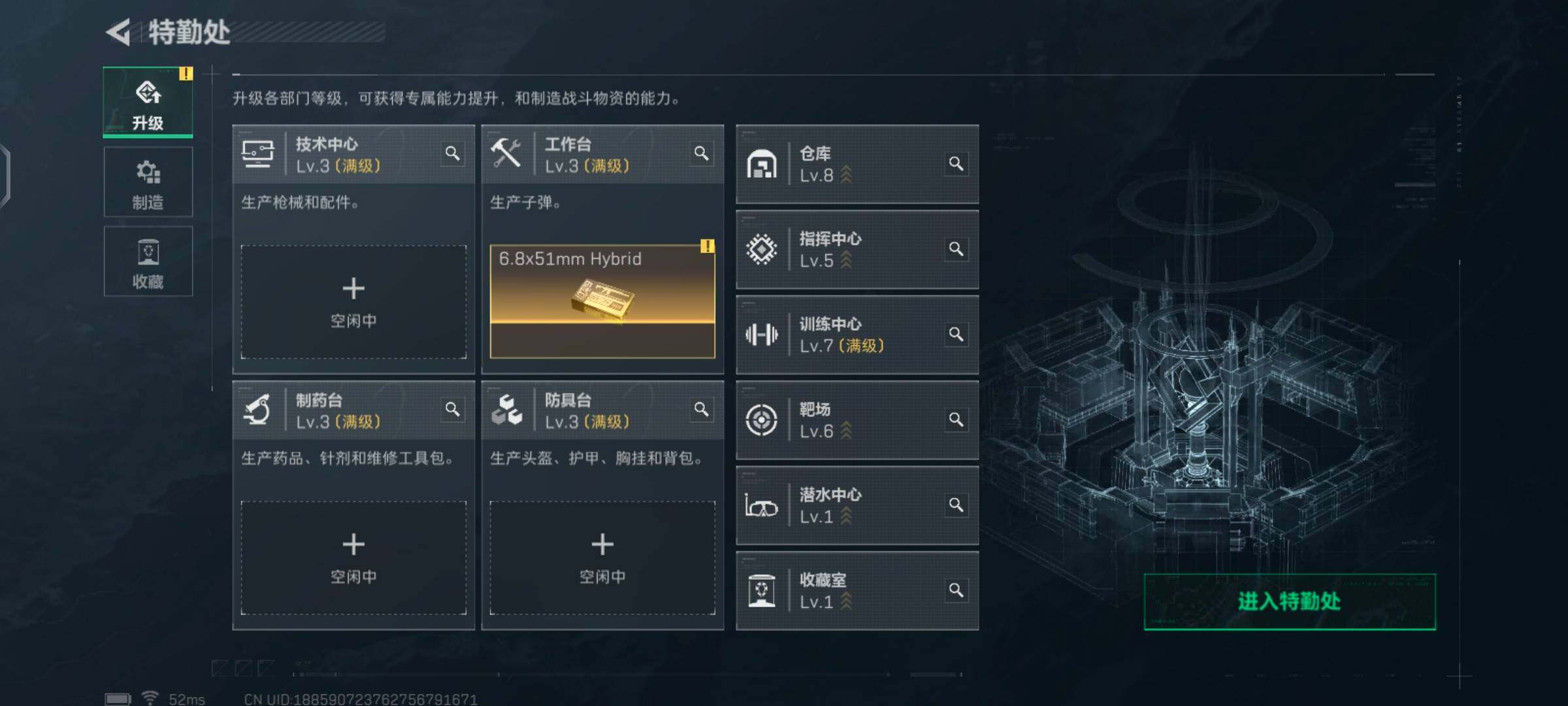Click magnifier icon for 潜水中心

956,505
